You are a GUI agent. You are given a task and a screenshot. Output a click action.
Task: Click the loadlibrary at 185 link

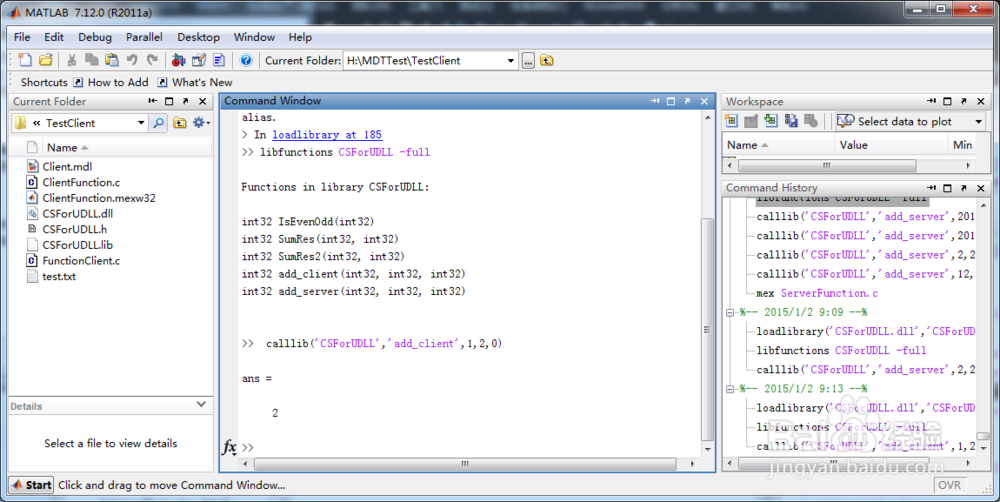point(327,135)
